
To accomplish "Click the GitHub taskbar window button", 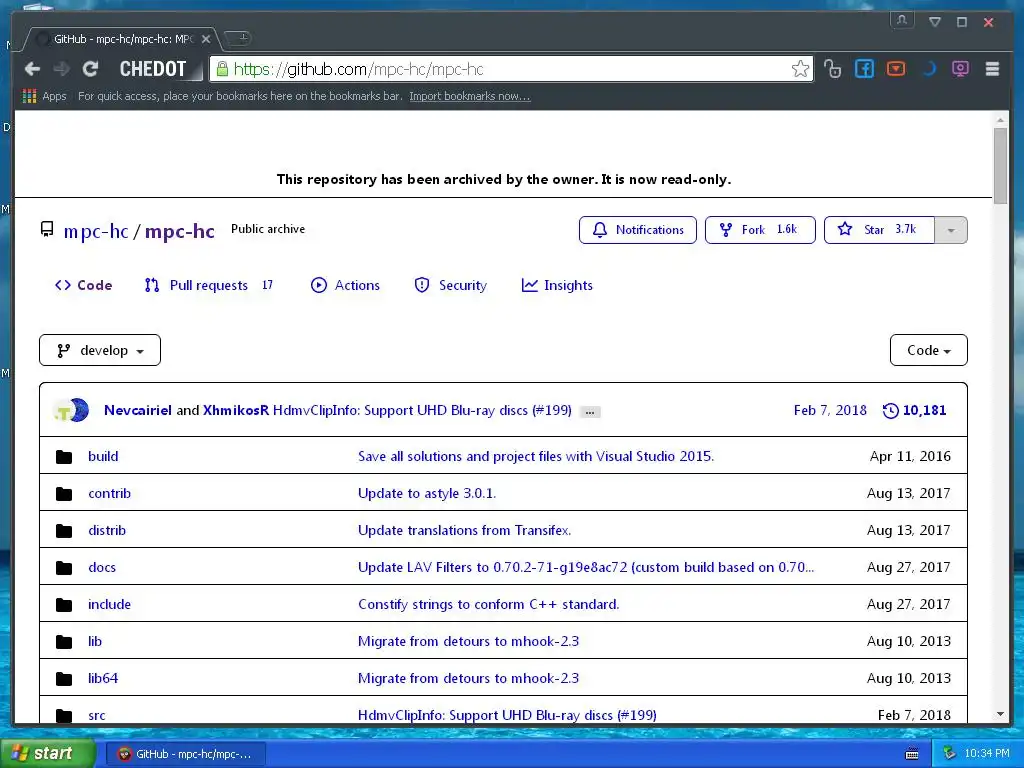I will 185,754.
